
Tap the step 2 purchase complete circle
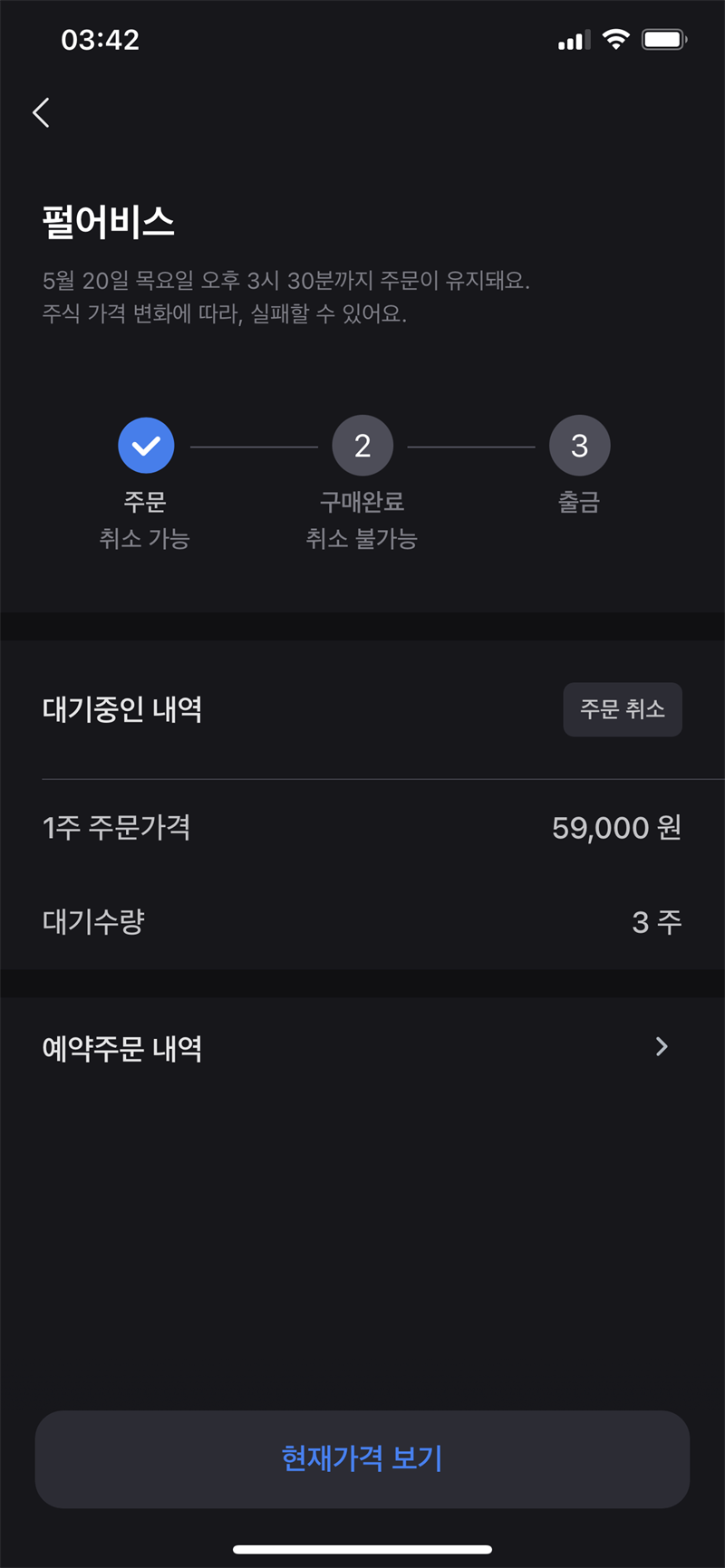point(362,446)
